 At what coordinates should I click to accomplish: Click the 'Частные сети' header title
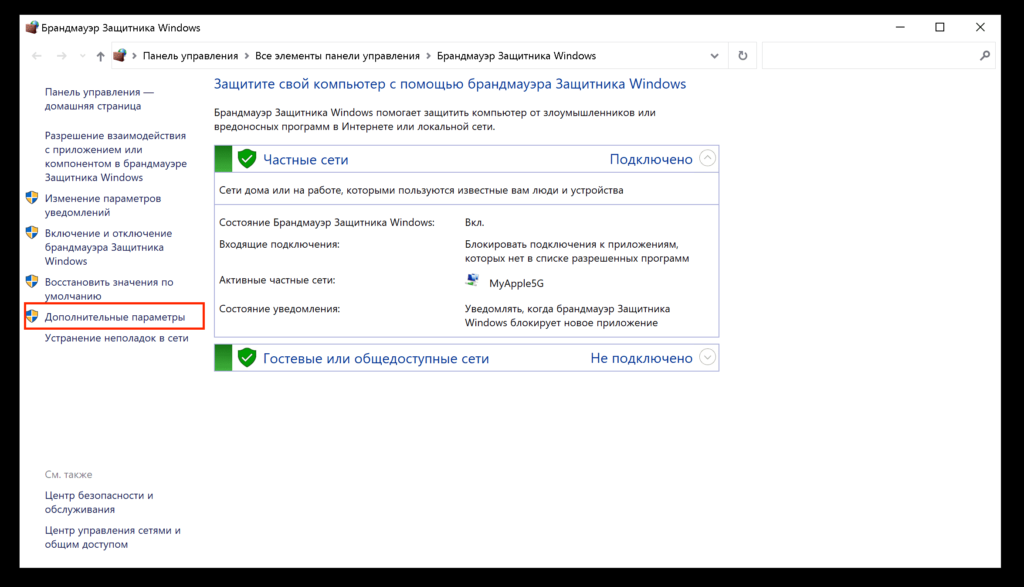(x=306, y=159)
